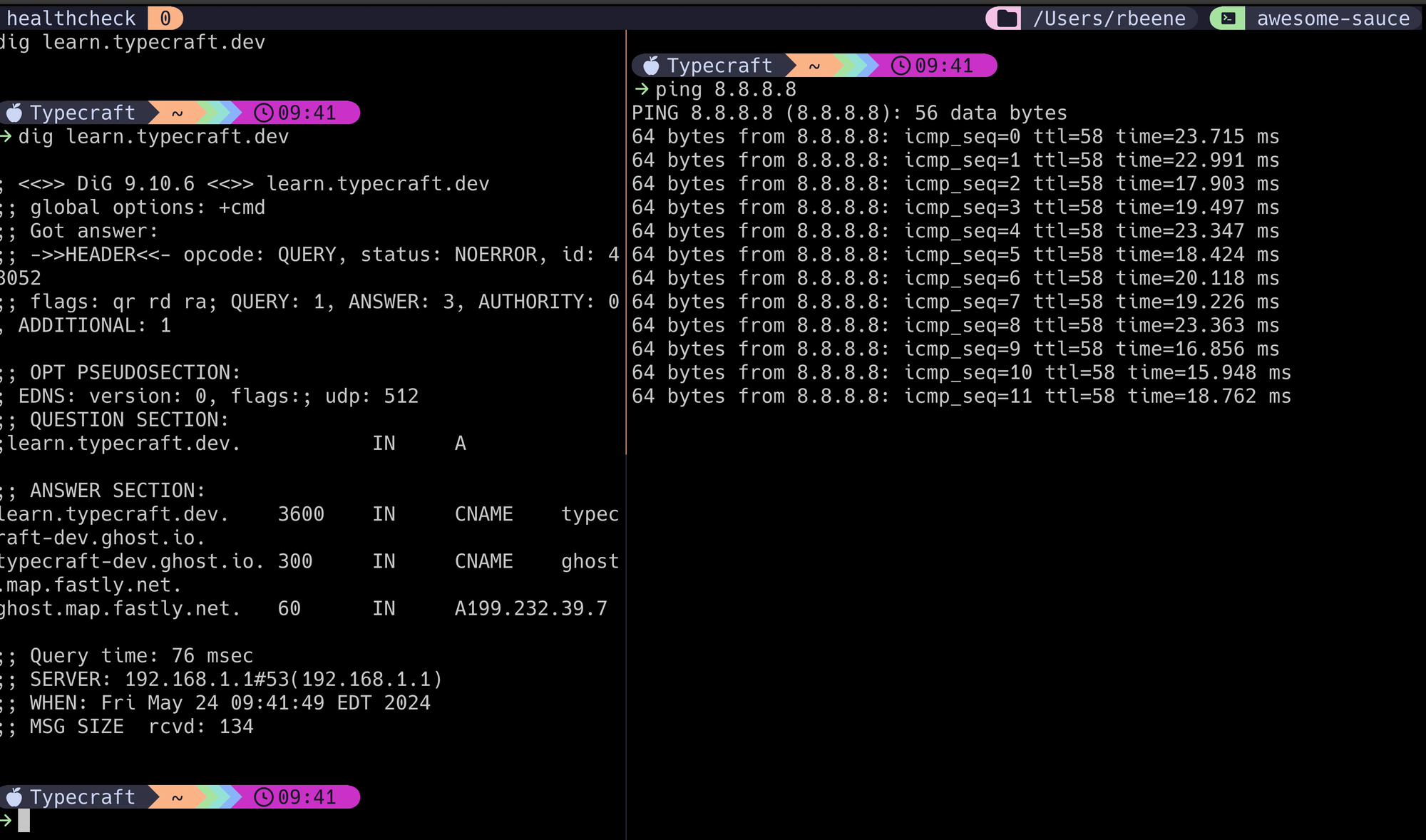This screenshot has width=1426, height=840.
Task: Click the 09:41 time in the ping pane prompt
Action: click(x=944, y=66)
